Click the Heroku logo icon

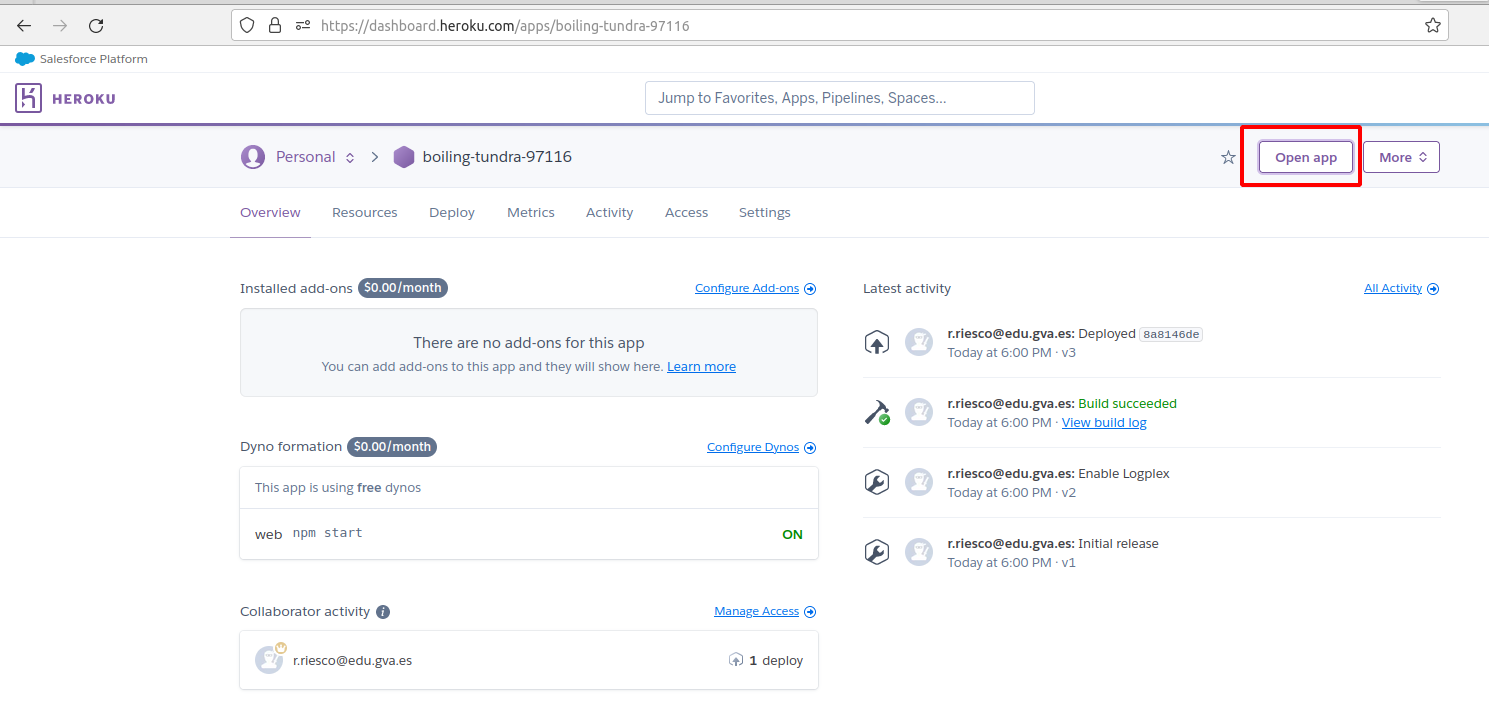coord(28,98)
